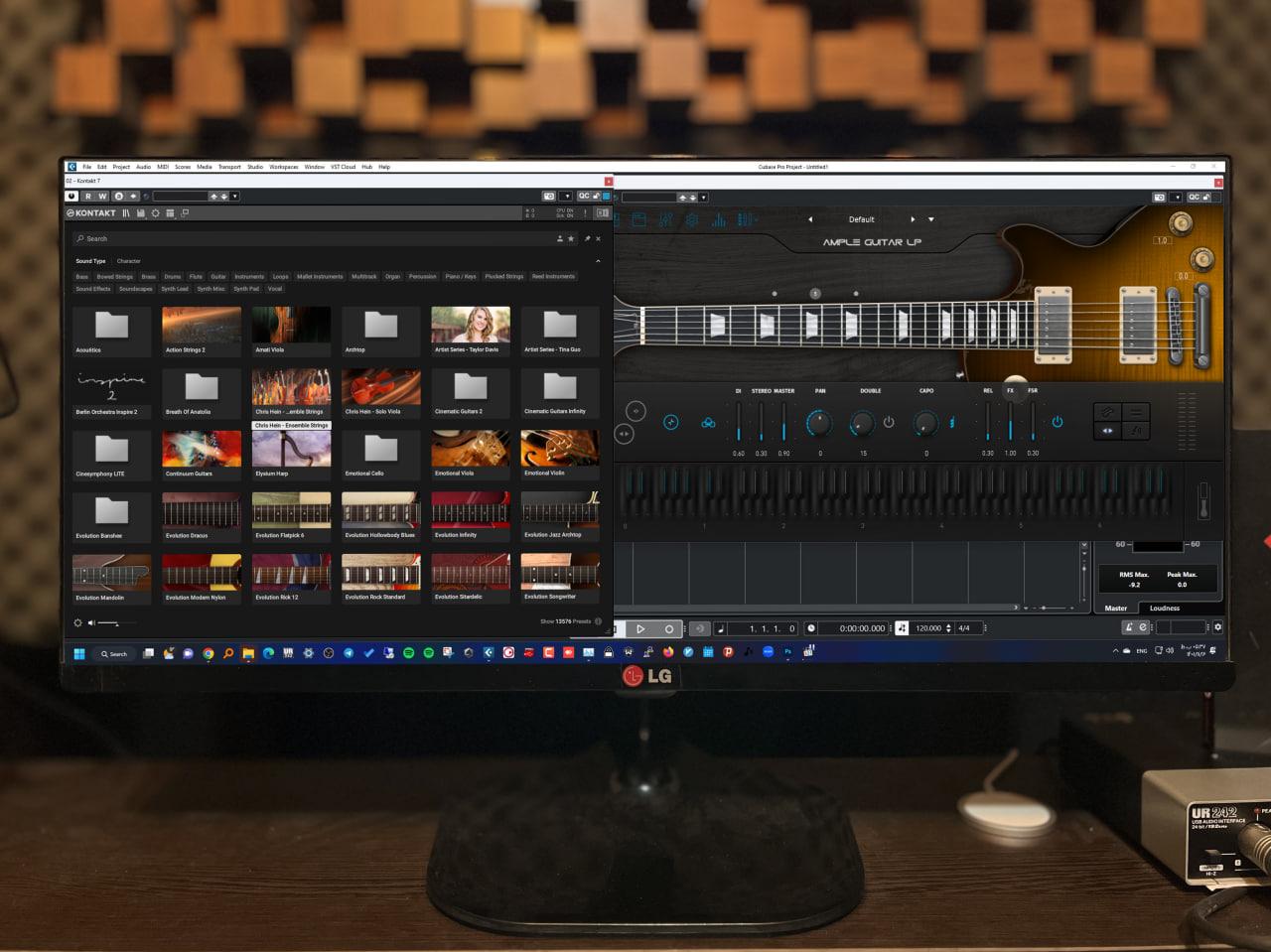This screenshot has width=1271, height=952.
Task: Open Ample Guitar bar chart icon
Action: (718, 220)
